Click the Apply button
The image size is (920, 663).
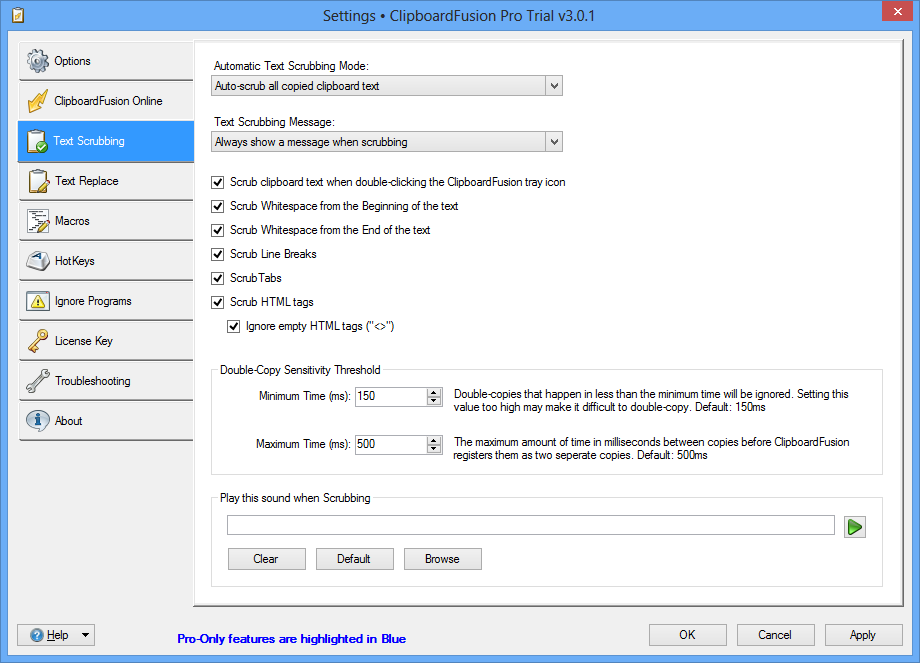(864, 635)
